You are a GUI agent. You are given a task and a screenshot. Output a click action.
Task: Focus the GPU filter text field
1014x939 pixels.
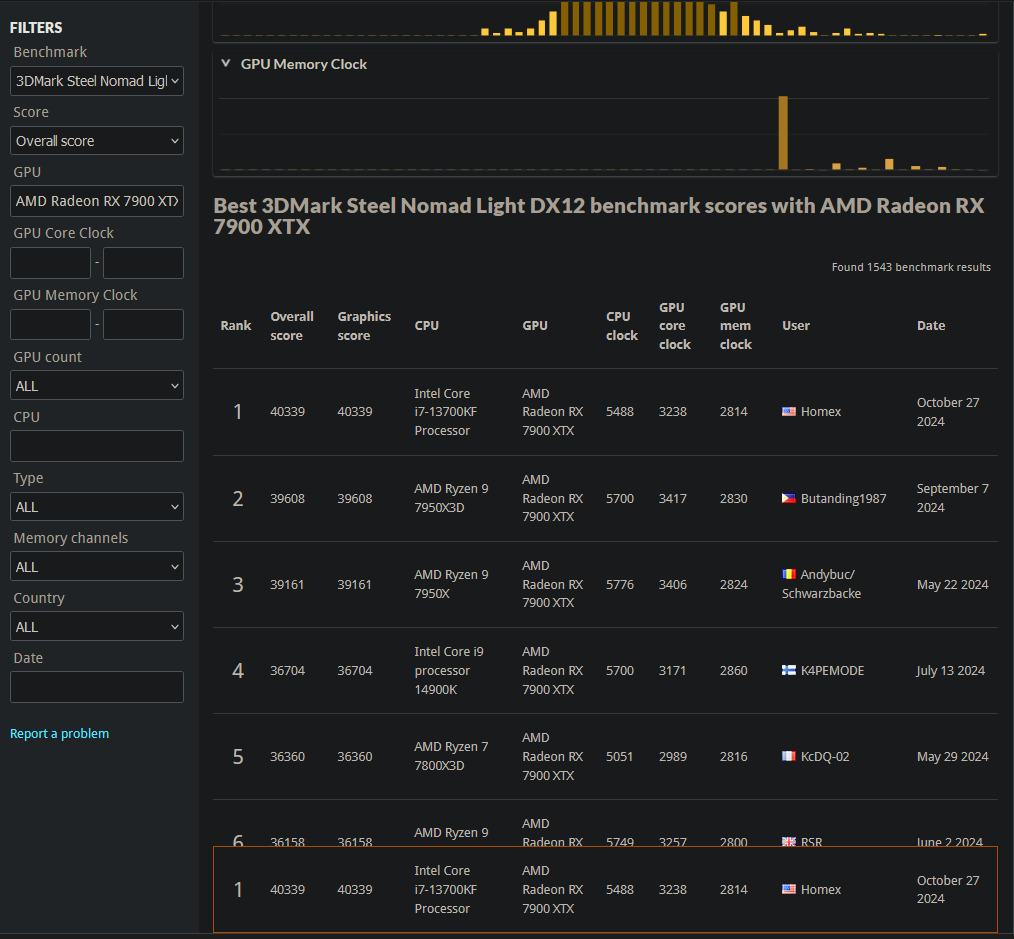click(x=97, y=201)
